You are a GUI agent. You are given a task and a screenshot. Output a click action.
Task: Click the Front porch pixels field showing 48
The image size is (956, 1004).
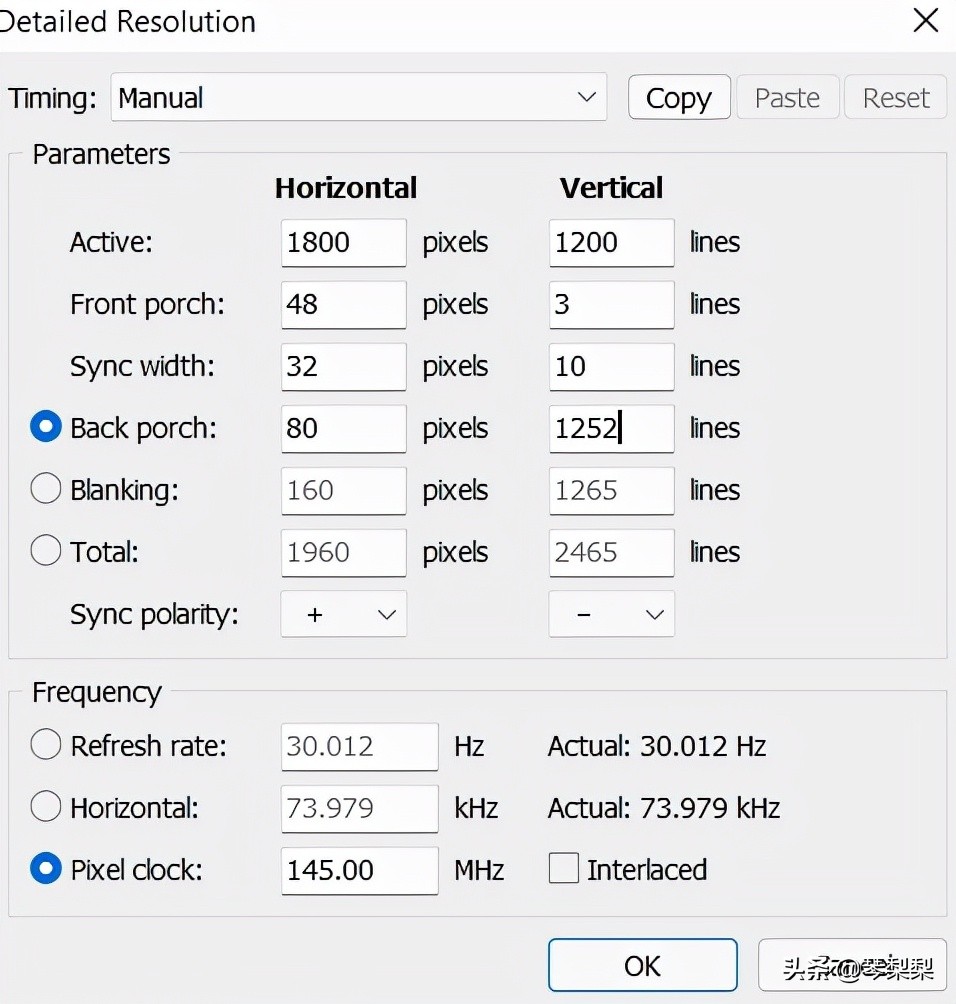pos(343,304)
